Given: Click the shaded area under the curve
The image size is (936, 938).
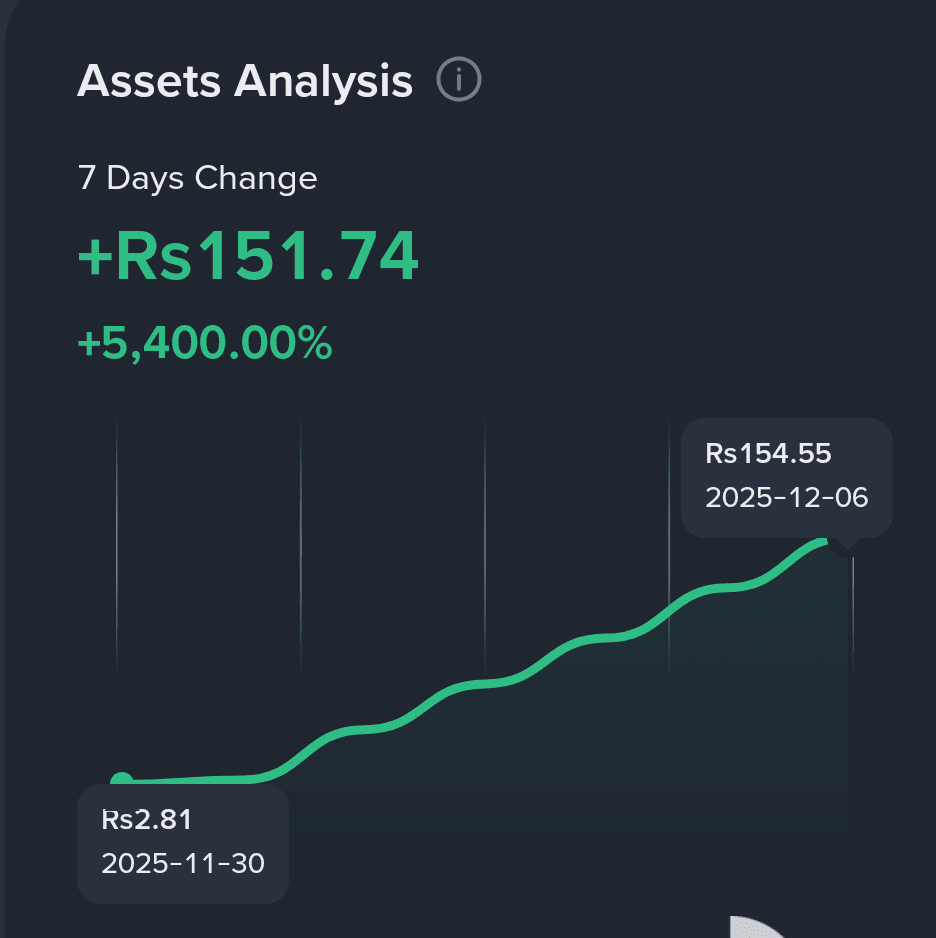Looking at the screenshot, I should click(658, 718).
